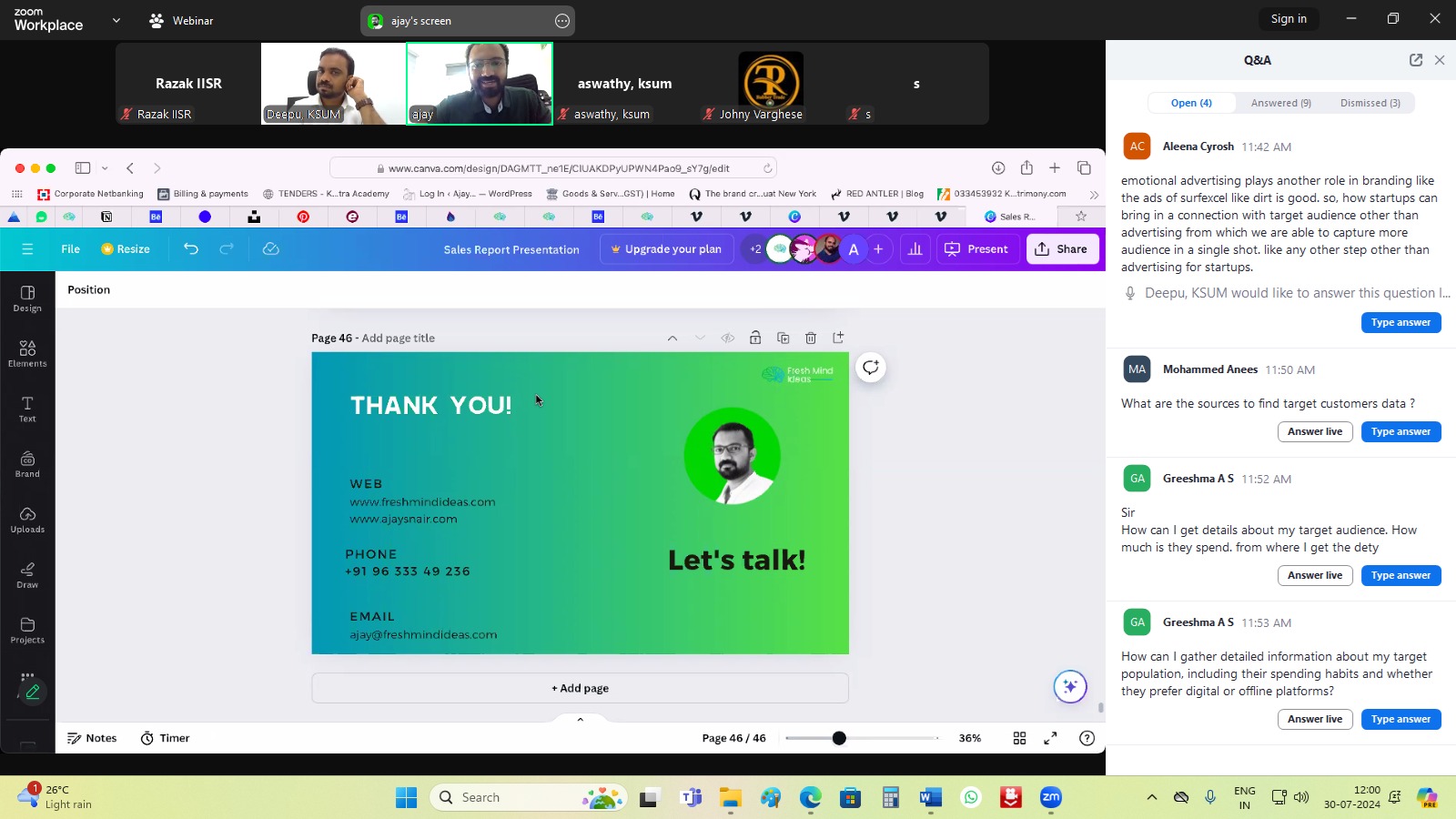Adjust the zoom level slider handle
The width and height of the screenshot is (1456, 819).
[839, 738]
